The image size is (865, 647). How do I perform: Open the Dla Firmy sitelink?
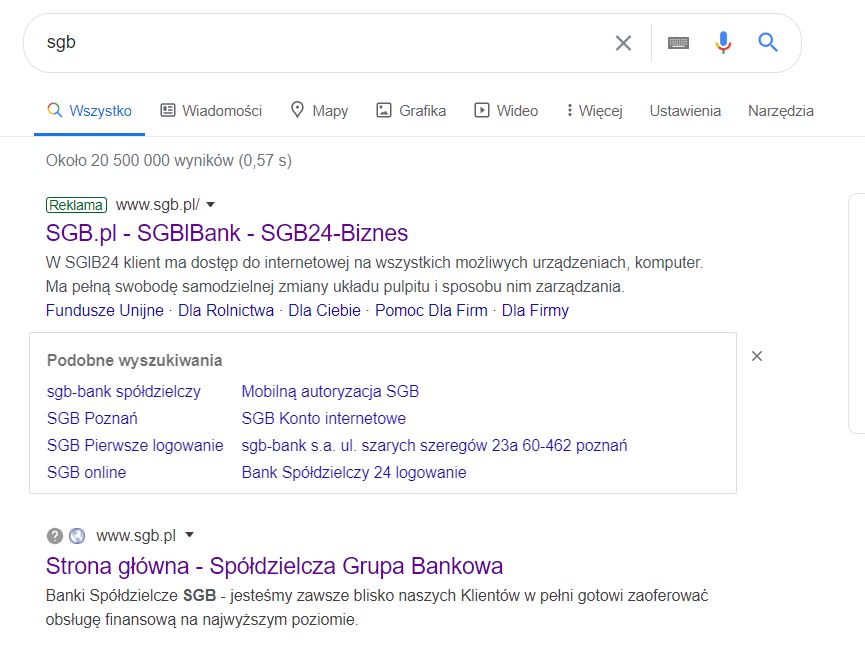(x=535, y=311)
